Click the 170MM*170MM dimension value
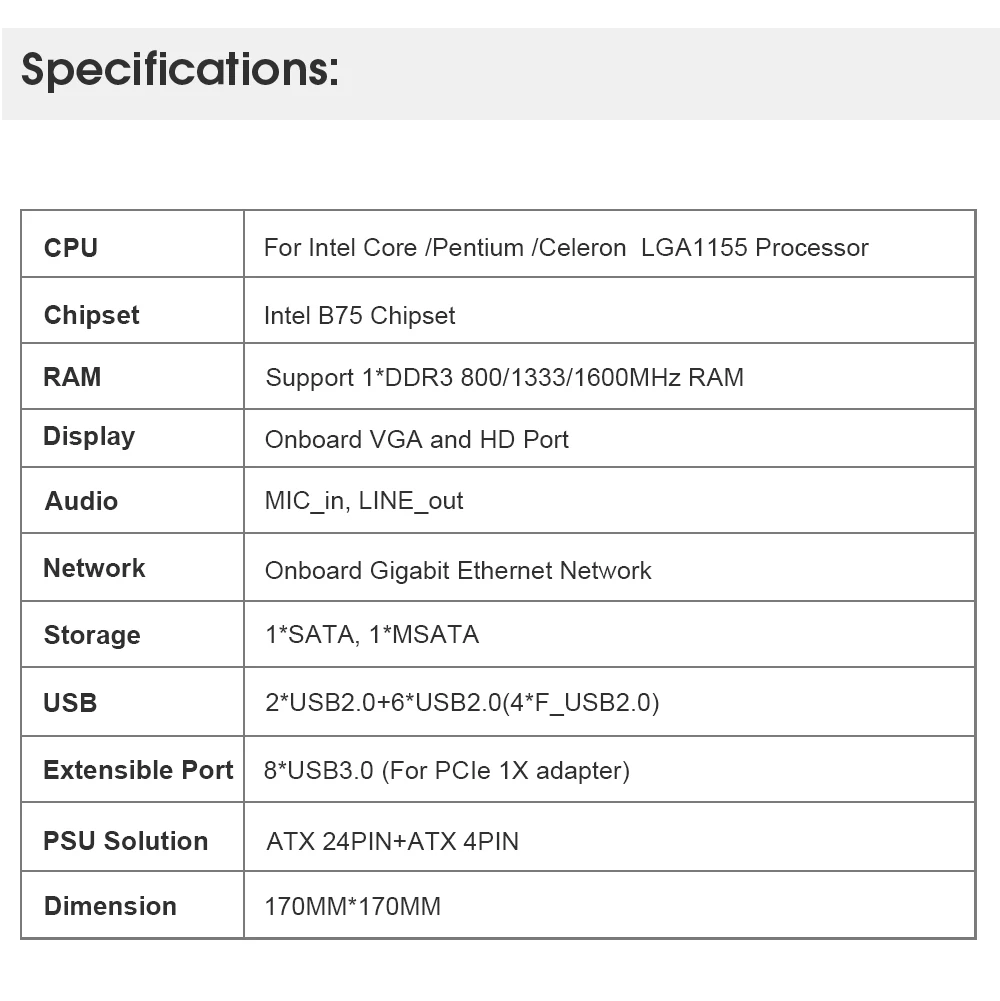 click(352, 908)
